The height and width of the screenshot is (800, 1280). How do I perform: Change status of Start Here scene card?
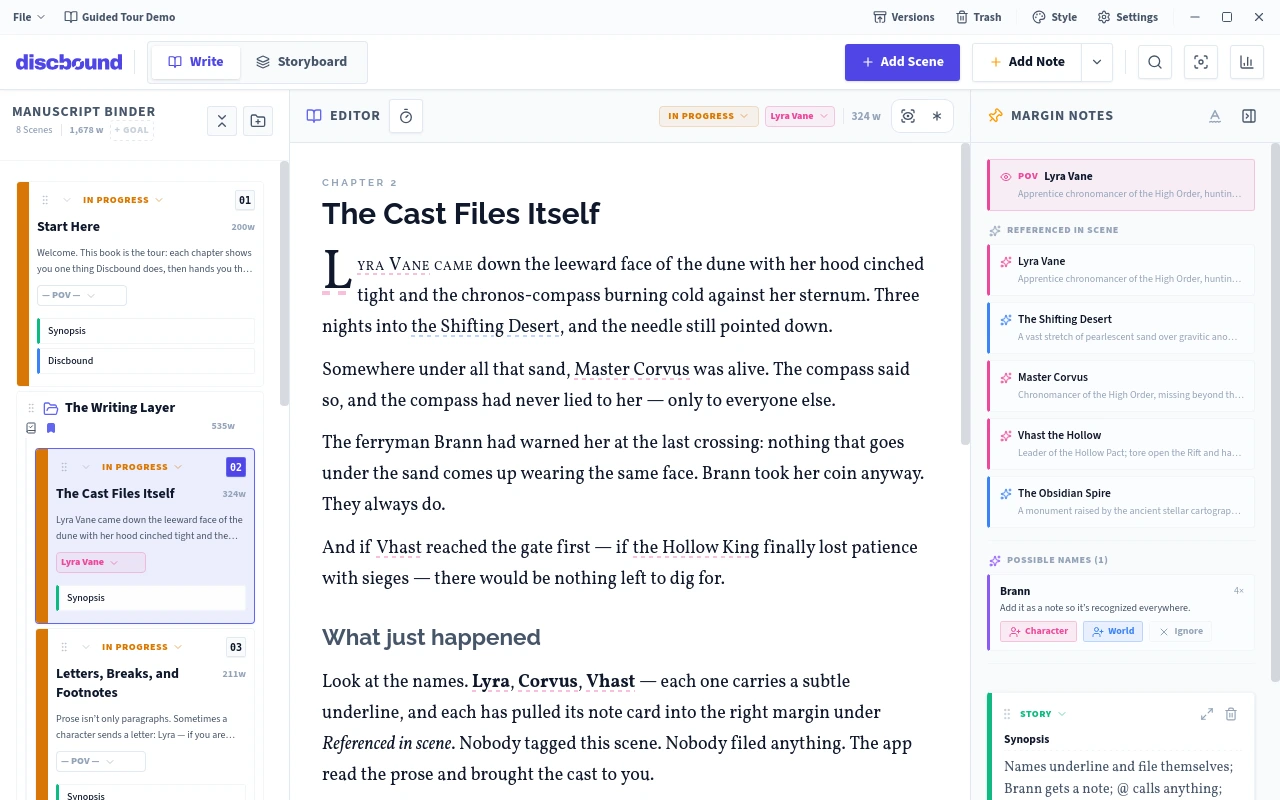point(123,200)
